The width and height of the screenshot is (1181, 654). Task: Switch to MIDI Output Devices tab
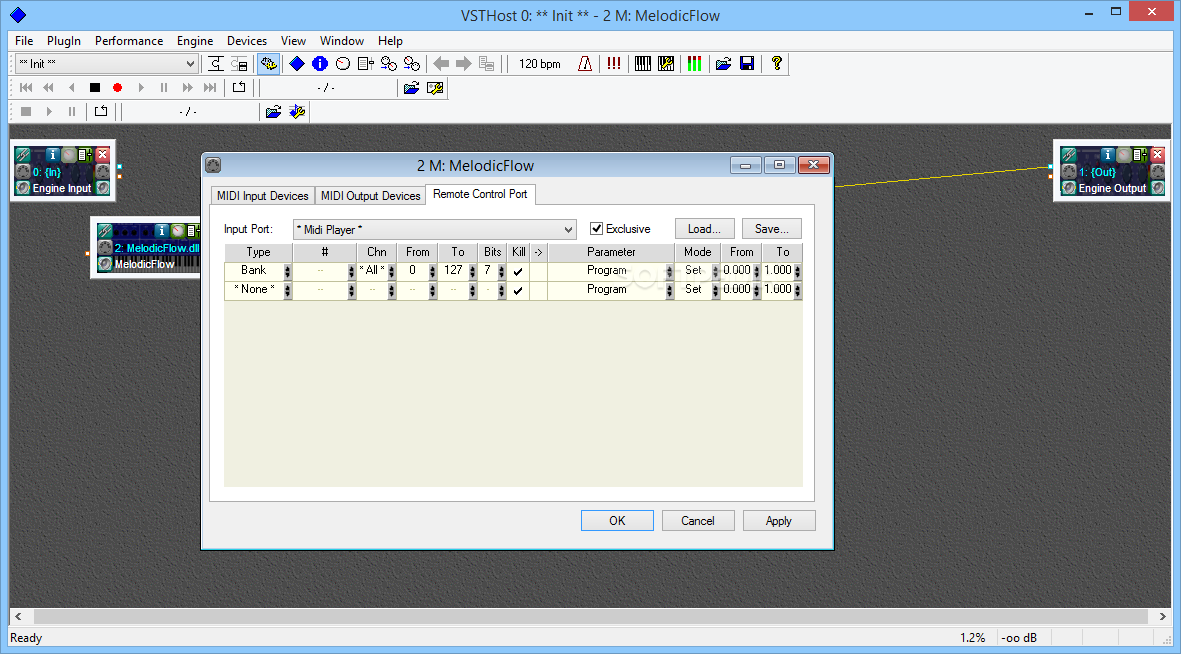(371, 195)
